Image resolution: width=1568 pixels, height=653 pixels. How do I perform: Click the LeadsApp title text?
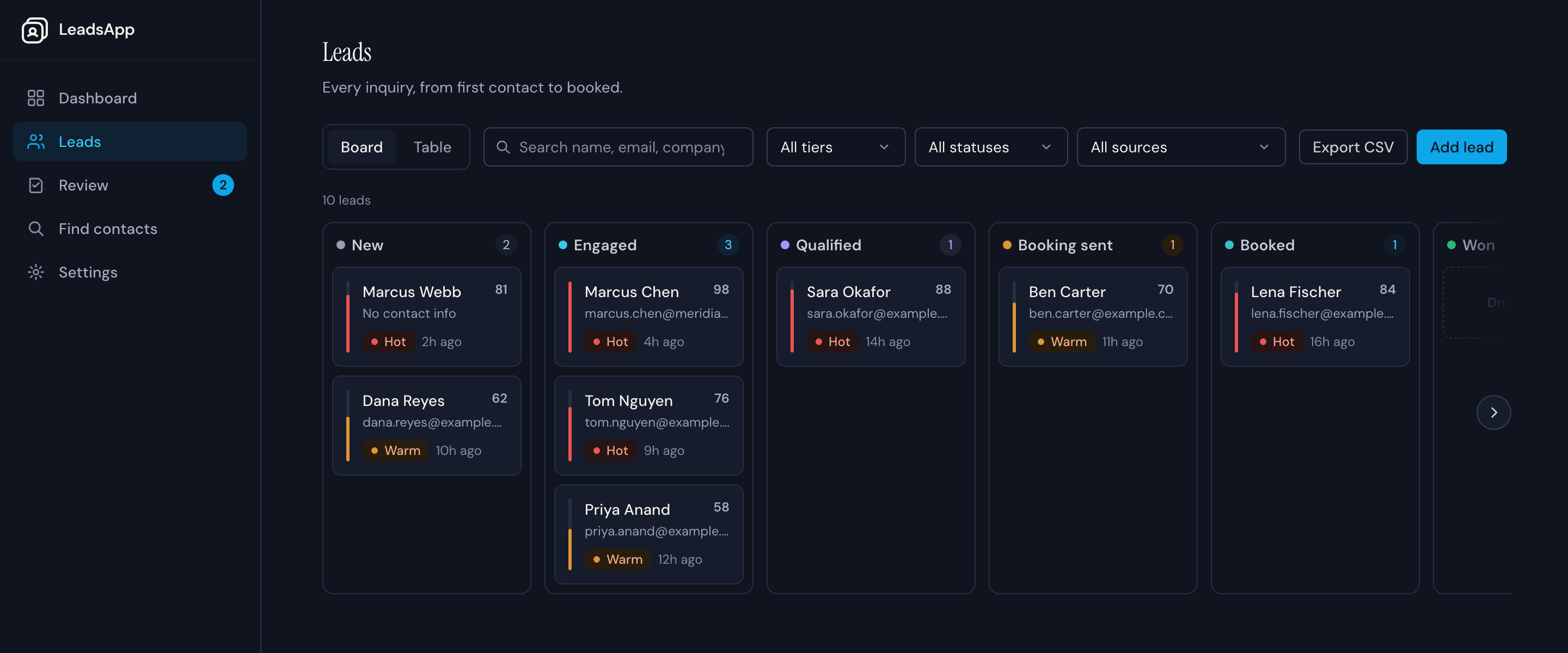(97, 30)
